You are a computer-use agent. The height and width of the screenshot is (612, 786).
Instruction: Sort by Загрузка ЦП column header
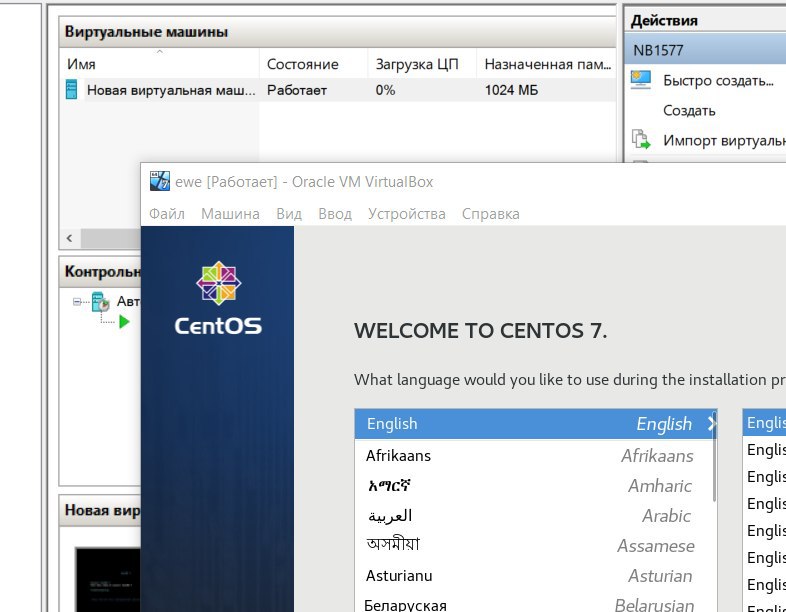point(422,64)
